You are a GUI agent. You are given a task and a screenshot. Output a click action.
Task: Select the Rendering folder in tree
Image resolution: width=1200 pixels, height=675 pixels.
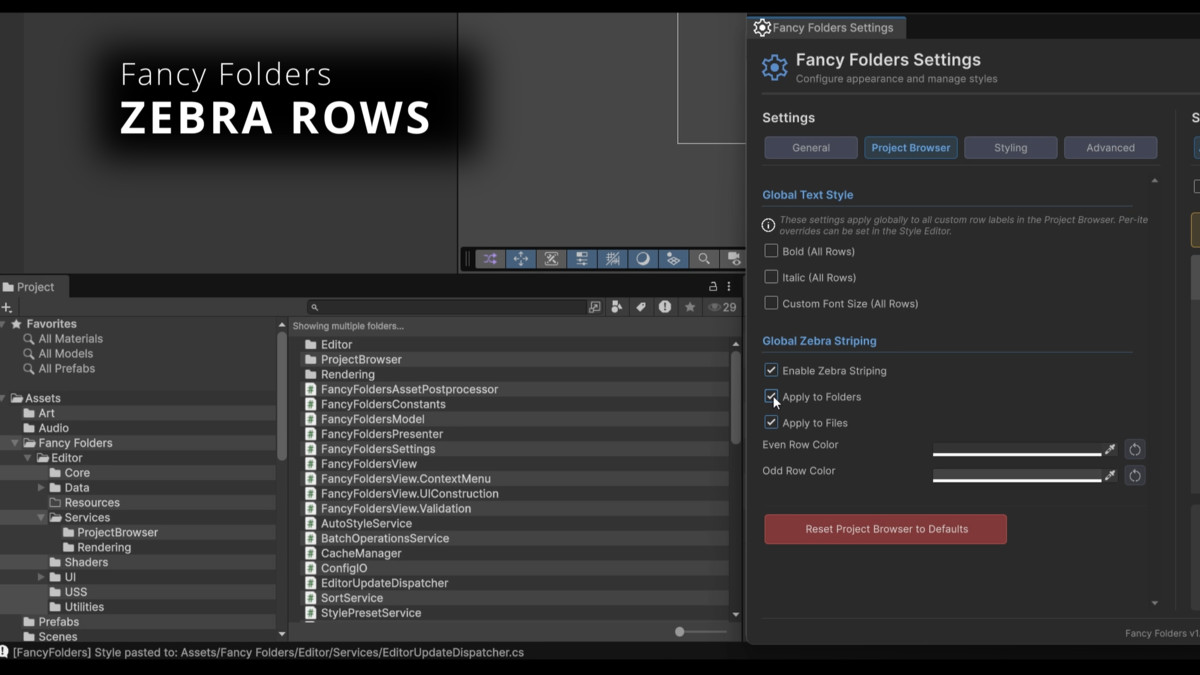click(104, 547)
